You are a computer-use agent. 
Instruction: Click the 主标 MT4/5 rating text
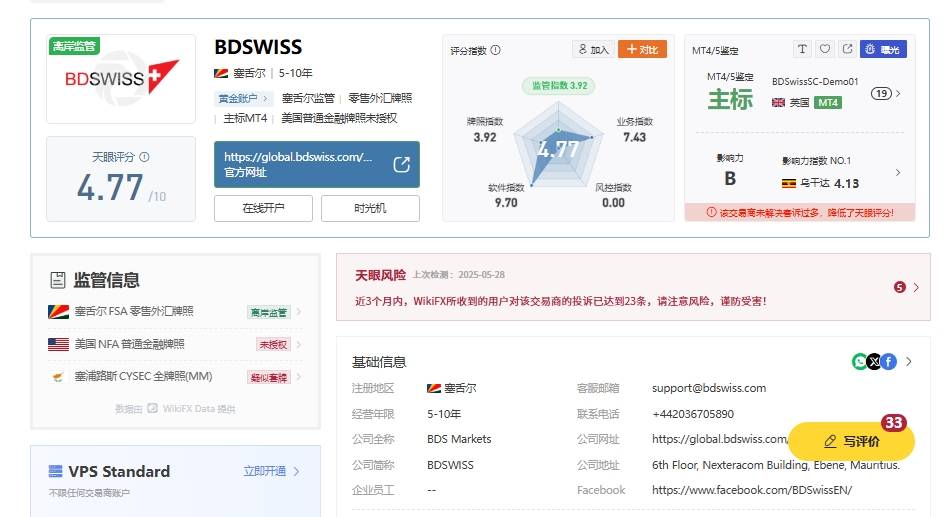[x=730, y=99]
